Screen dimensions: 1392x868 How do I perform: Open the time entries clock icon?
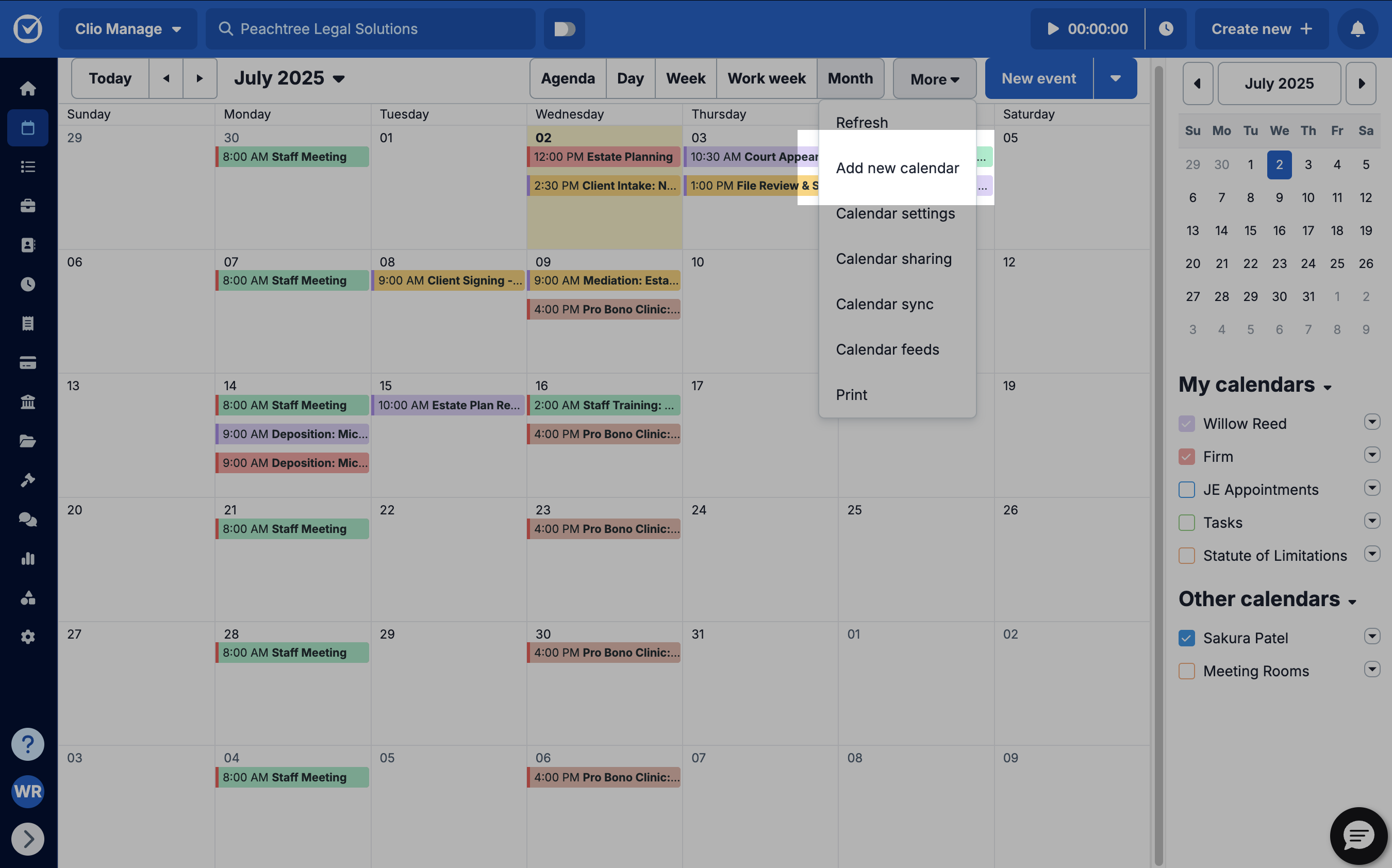point(1166,29)
